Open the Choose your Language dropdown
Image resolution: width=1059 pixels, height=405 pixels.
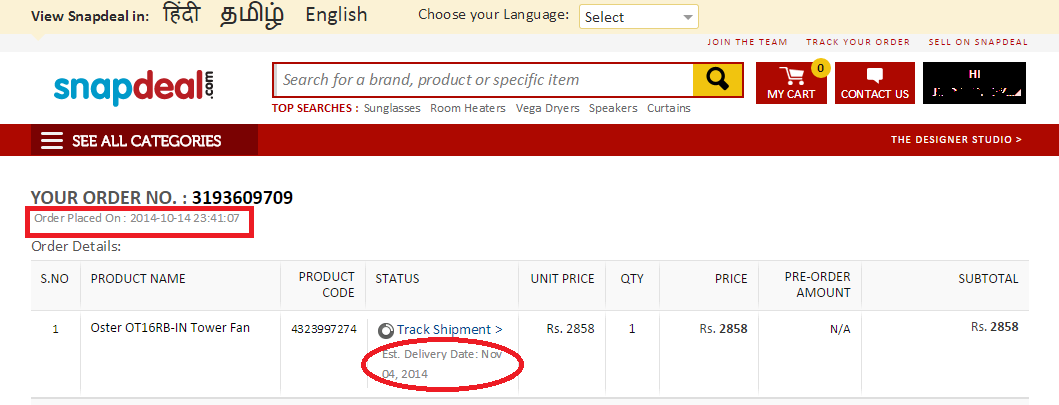639,17
